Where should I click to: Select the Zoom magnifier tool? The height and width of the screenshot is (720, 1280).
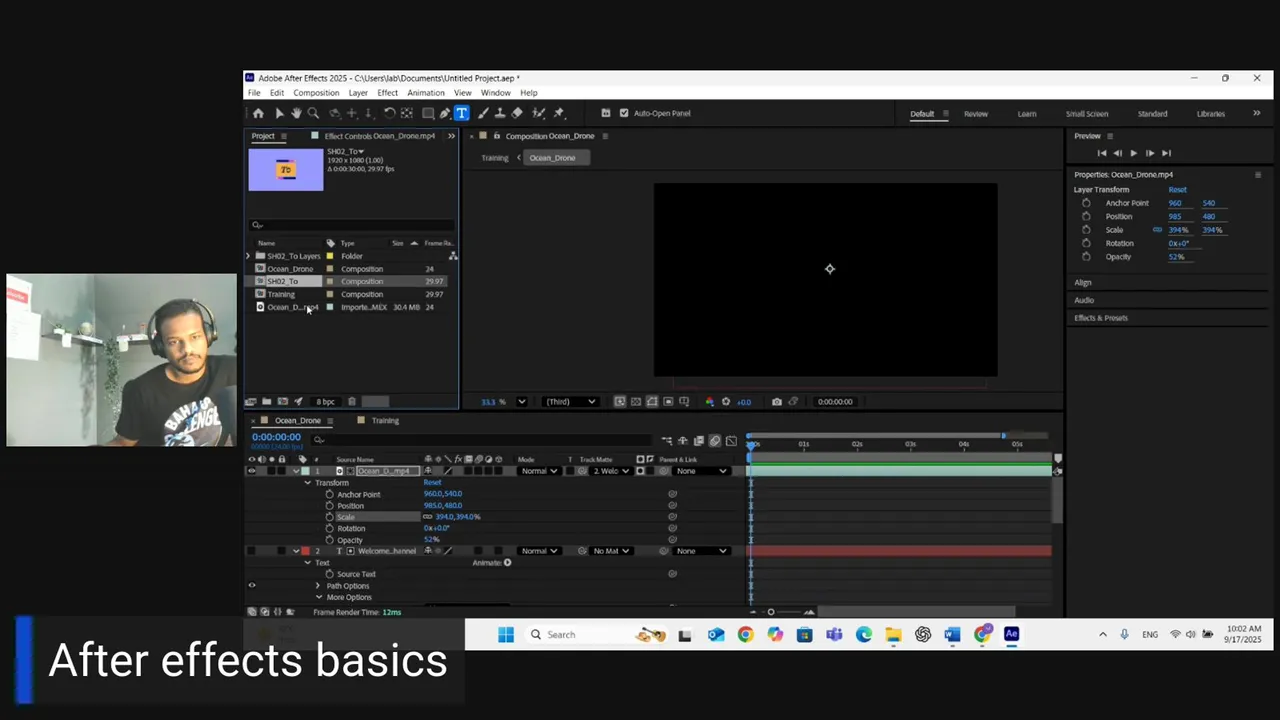[x=313, y=113]
